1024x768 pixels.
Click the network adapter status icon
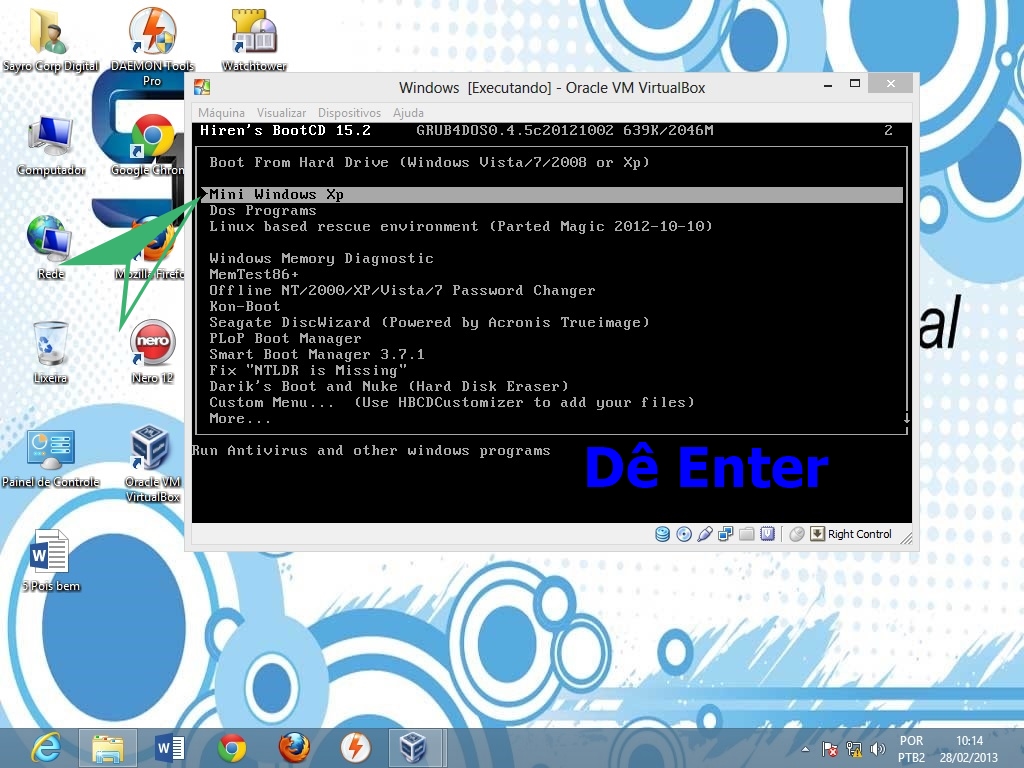(726, 534)
